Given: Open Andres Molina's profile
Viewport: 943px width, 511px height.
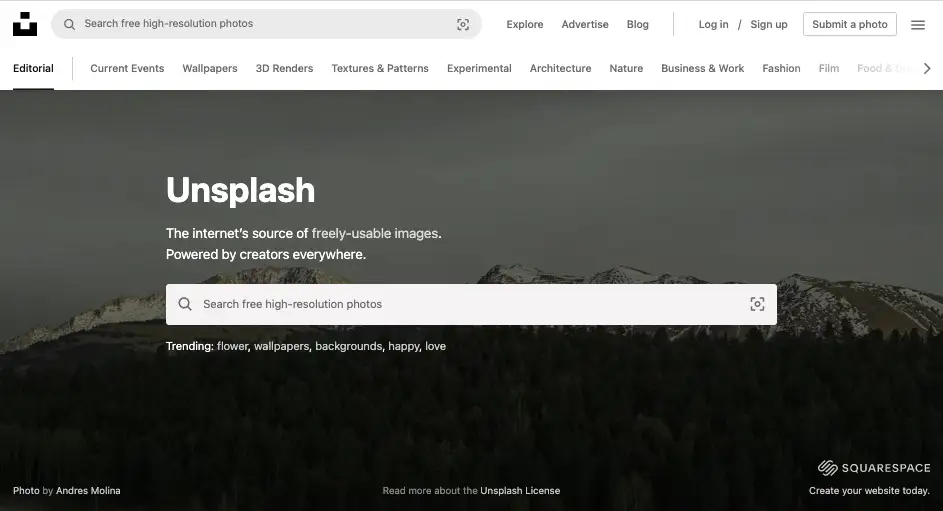Looking at the screenshot, I should 88,491.
